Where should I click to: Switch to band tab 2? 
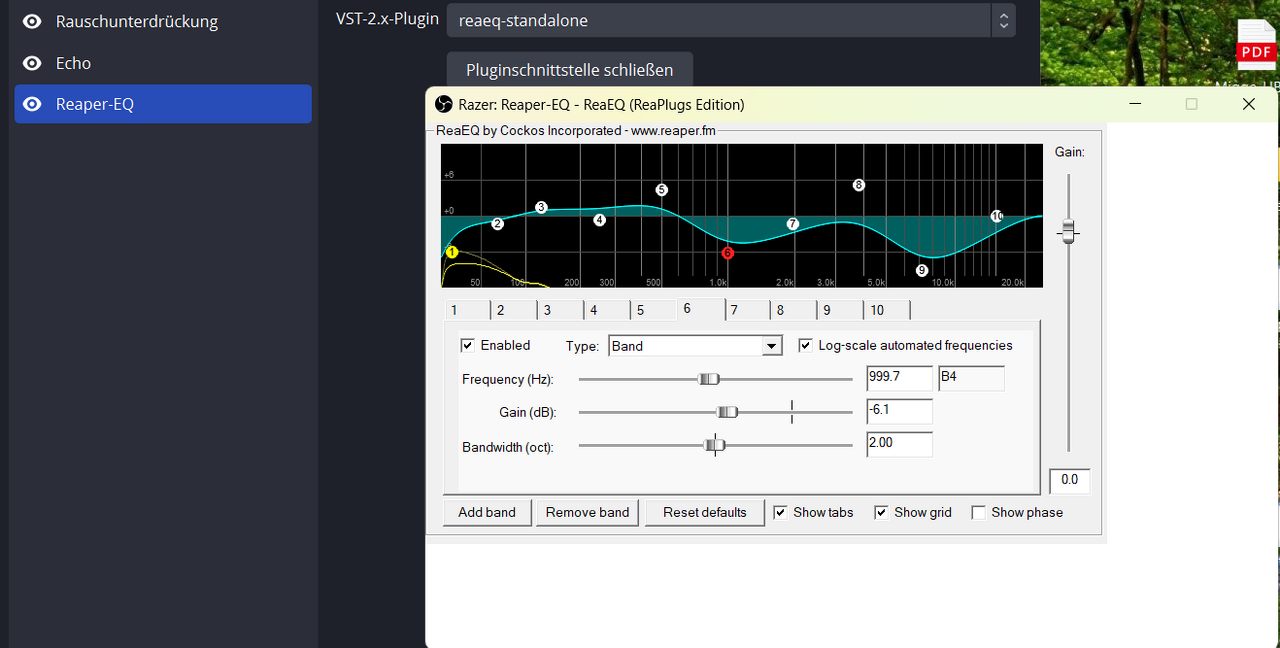click(x=512, y=310)
